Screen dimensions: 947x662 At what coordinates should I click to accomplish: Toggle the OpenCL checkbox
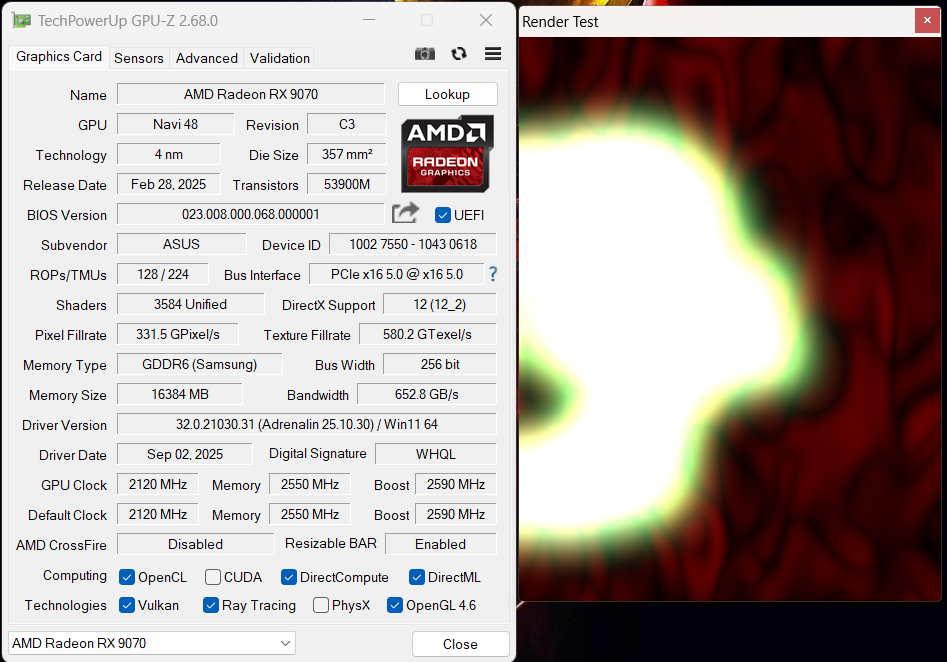pos(126,577)
